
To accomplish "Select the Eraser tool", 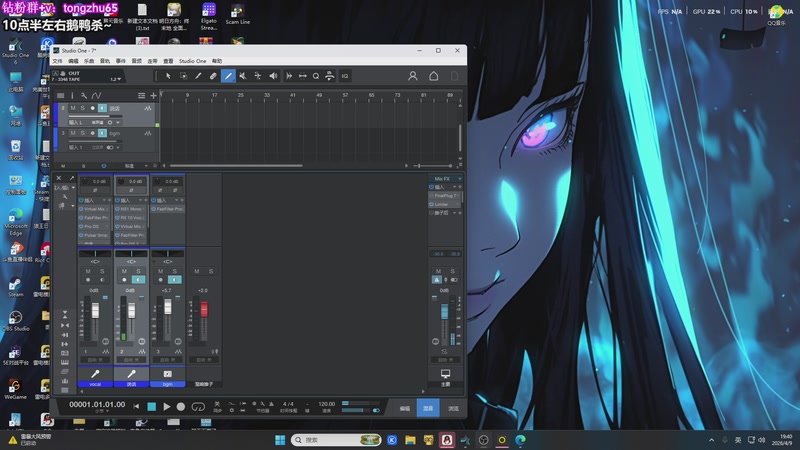I will click(213, 76).
